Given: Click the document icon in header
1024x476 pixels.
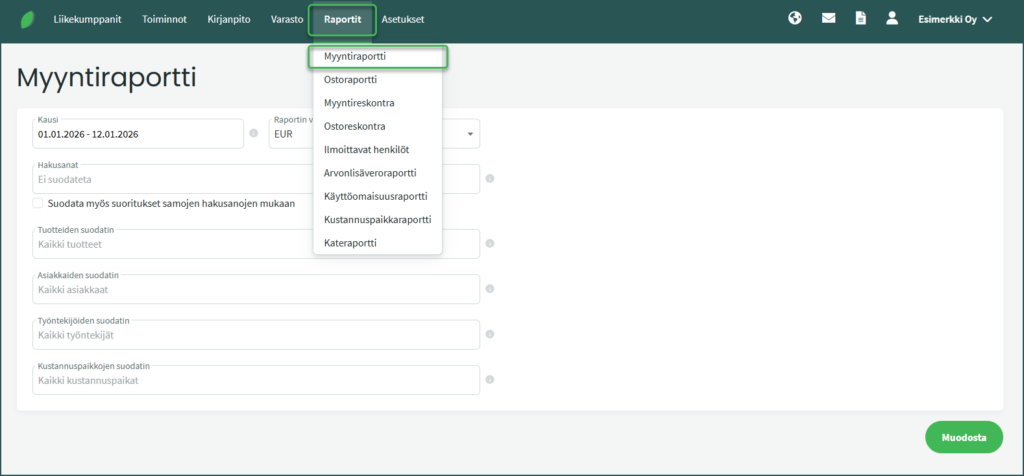Looking at the screenshot, I should [860, 18].
